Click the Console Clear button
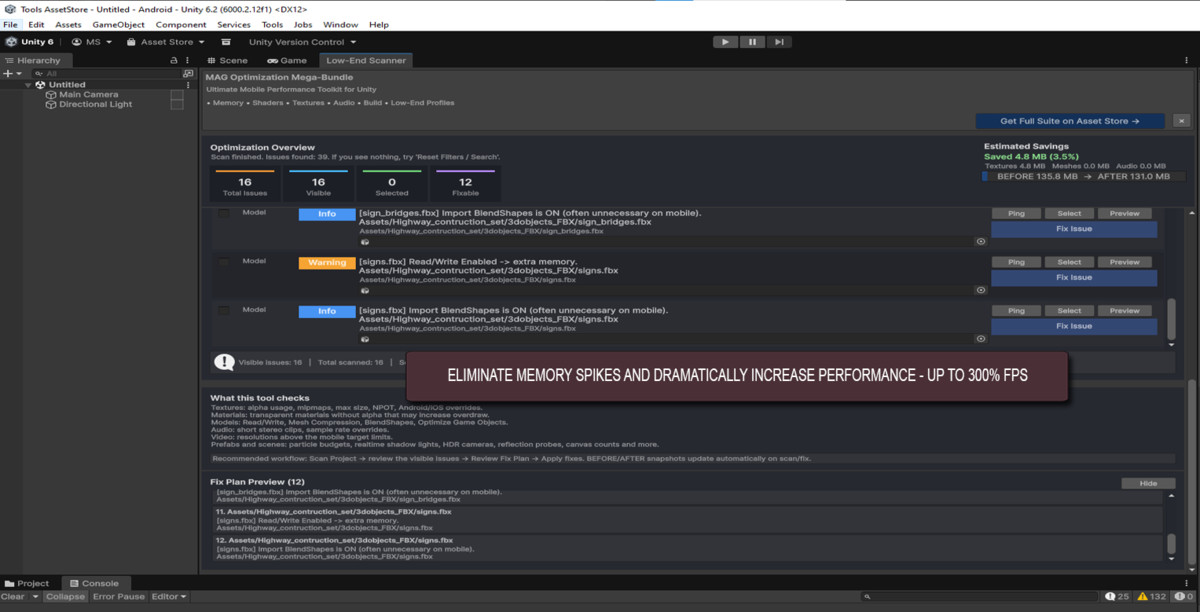The height and width of the screenshot is (612, 1200). (x=13, y=597)
